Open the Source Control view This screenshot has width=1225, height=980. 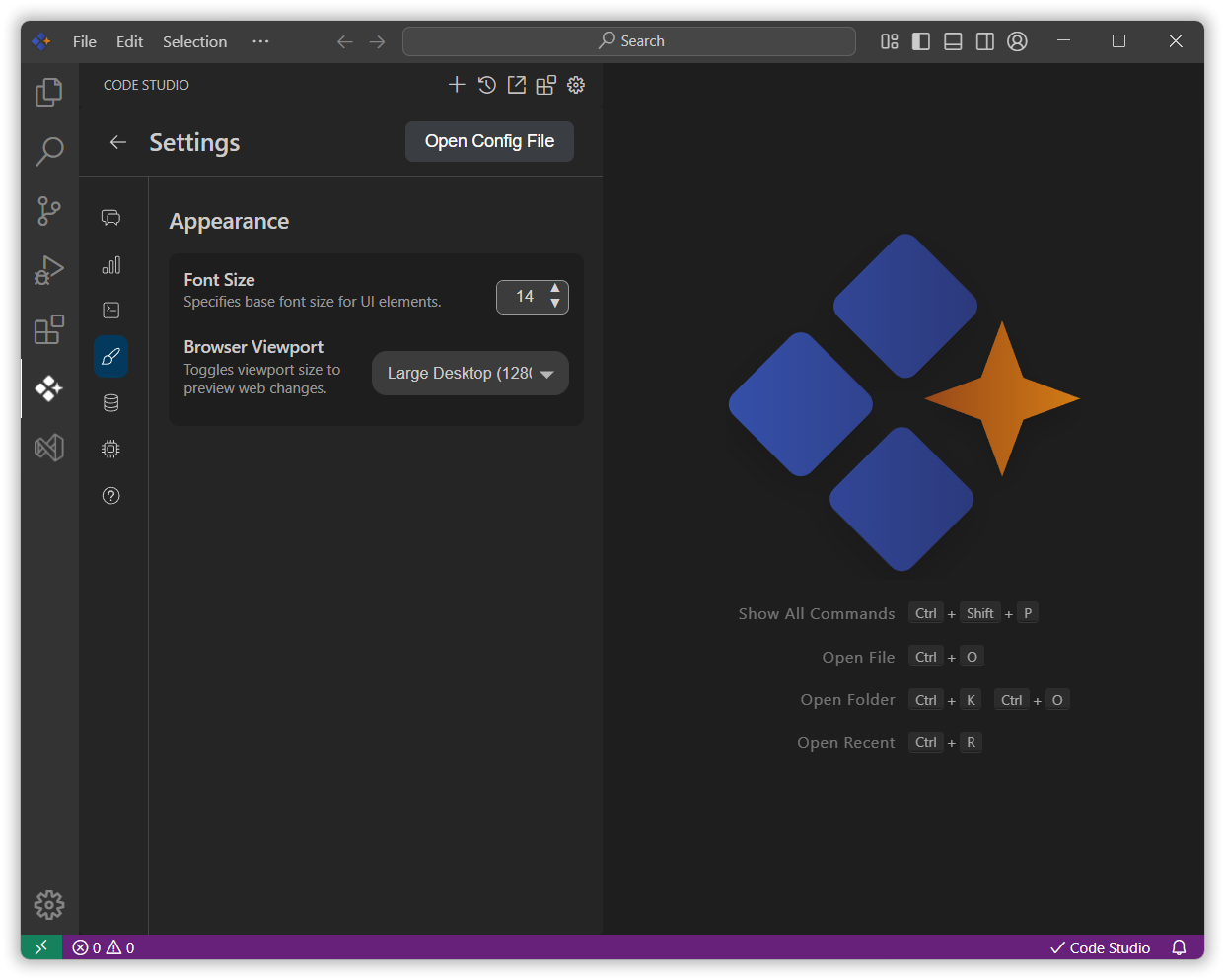[x=48, y=210]
